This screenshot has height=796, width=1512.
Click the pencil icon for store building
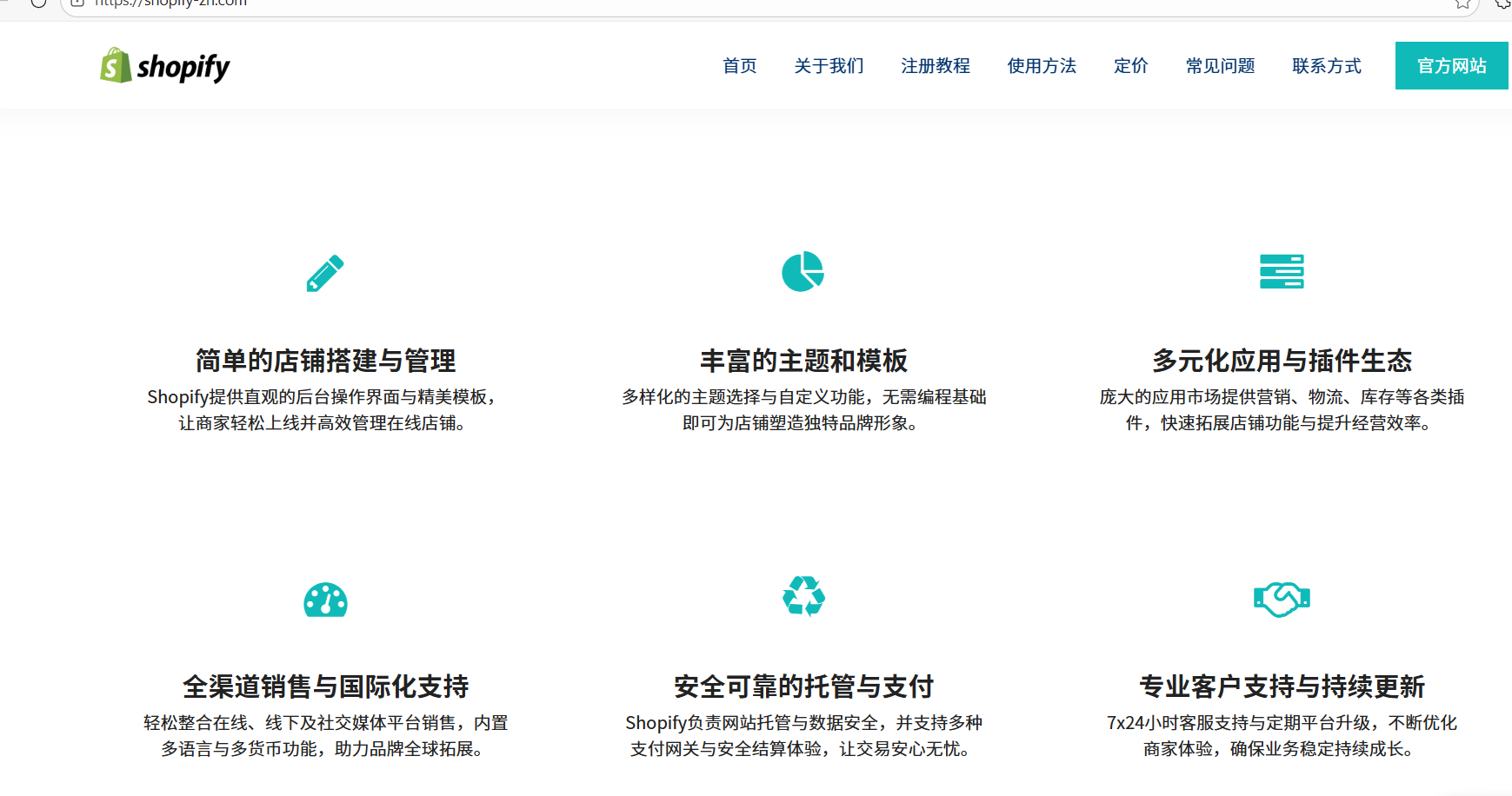coord(325,273)
